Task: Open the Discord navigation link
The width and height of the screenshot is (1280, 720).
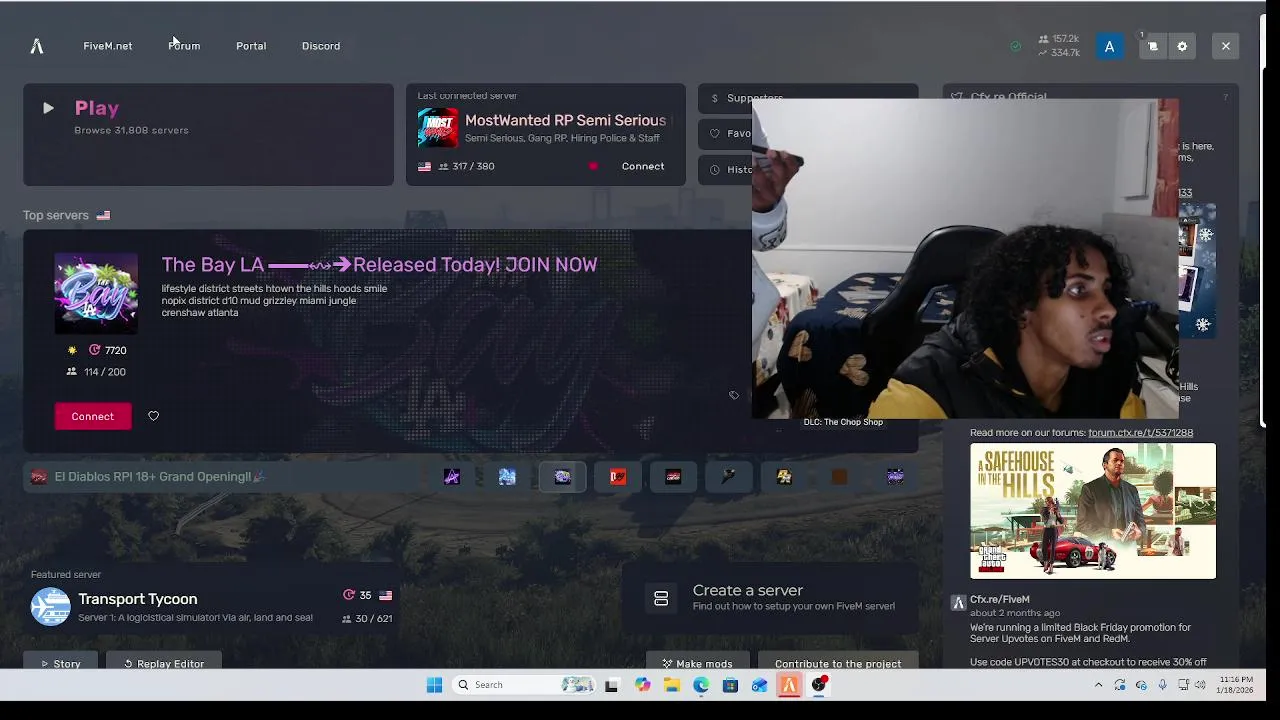Action: (321, 46)
